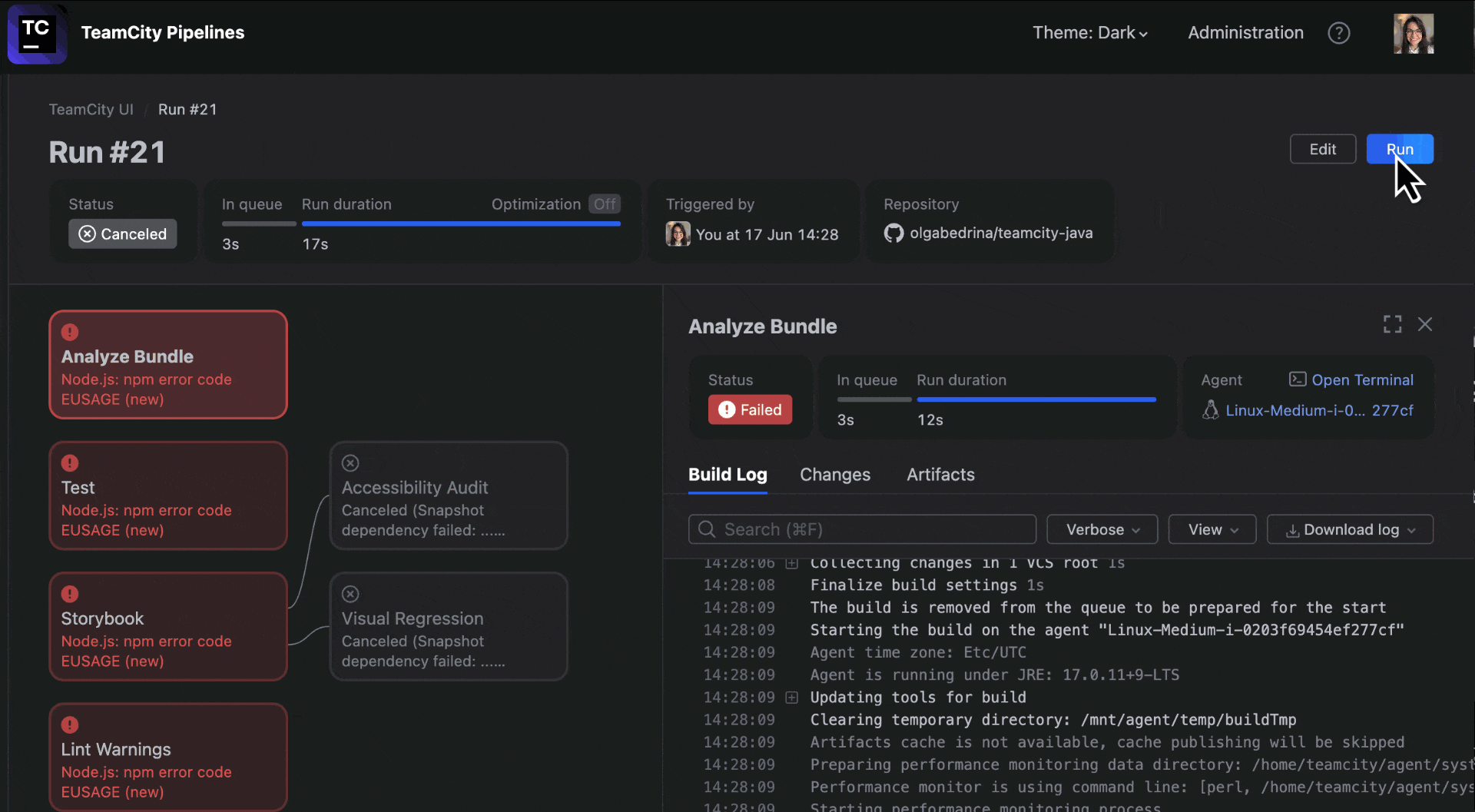This screenshot has height=812, width=1475.
Task: Expand the Analyze Bundle panel to fullscreen
Action: point(1392,324)
